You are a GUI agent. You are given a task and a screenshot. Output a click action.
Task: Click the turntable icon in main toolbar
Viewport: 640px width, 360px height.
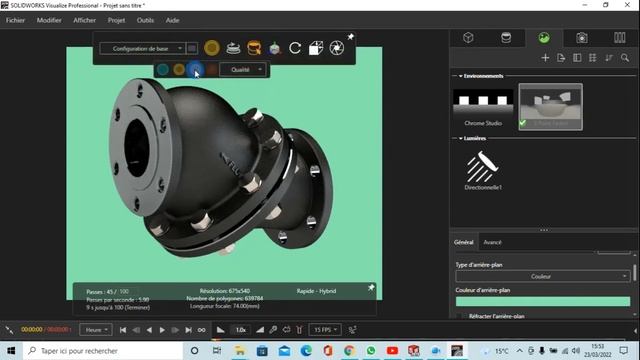(x=233, y=48)
